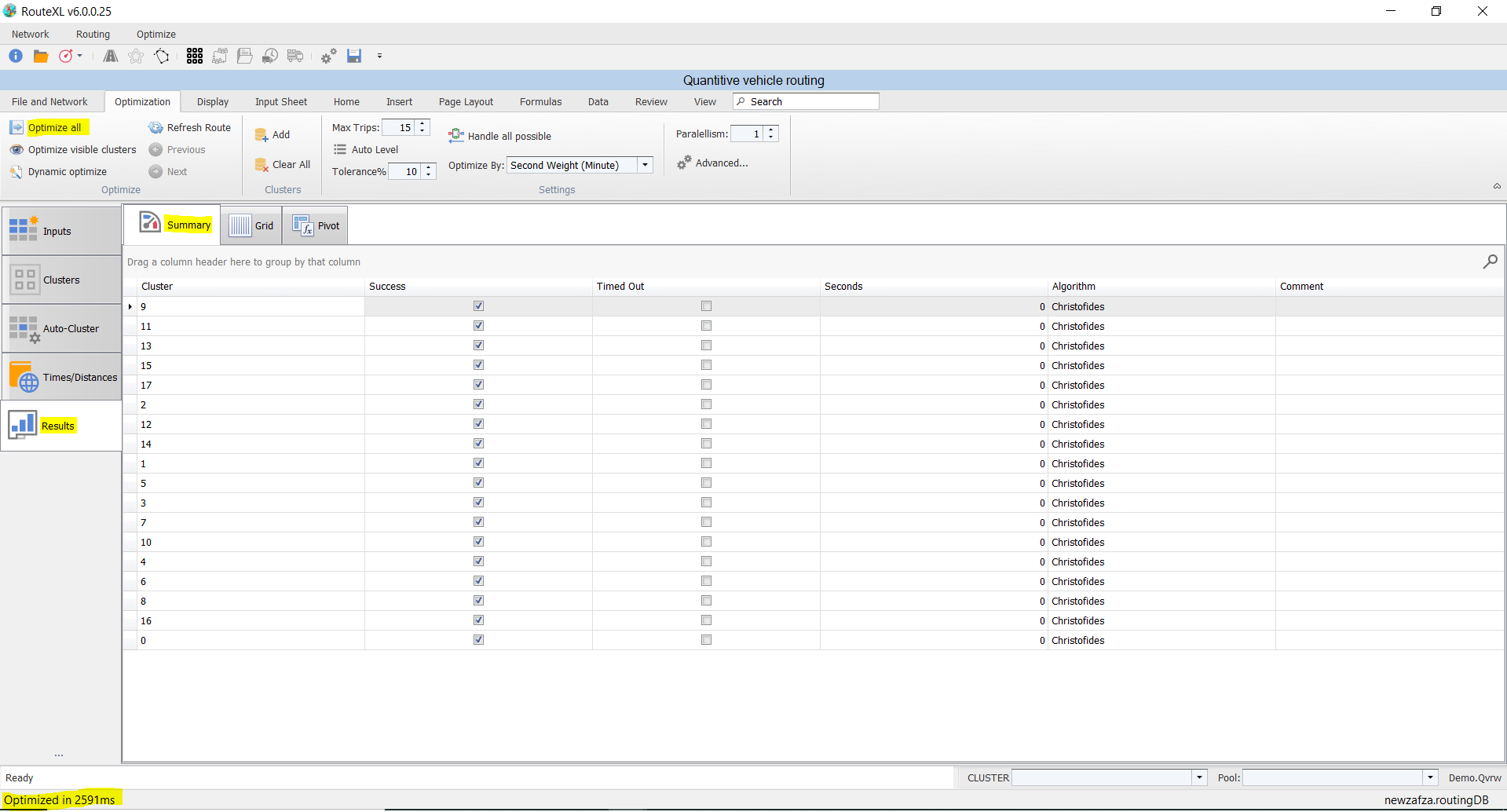Open the Auto-Cluster side panel
This screenshot has height=812, width=1507.
(x=61, y=328)
